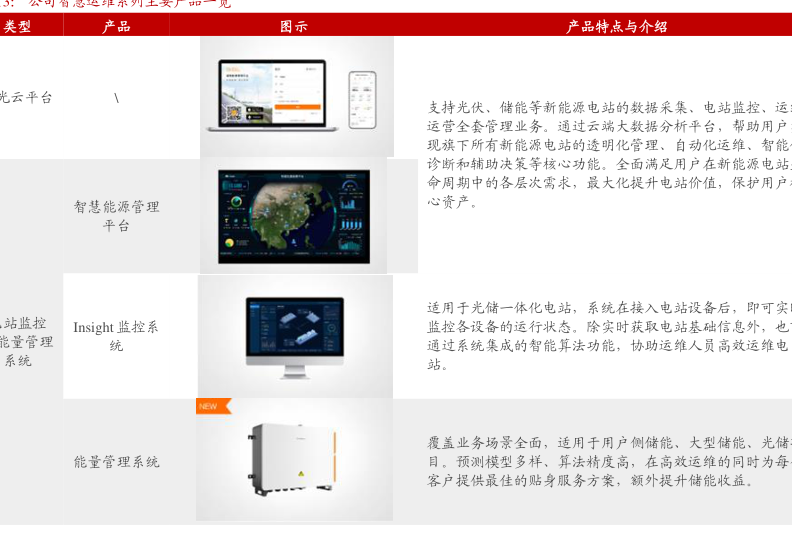Image resolution: width=792 pixels, height=546 pixels.
Task: Click the smartphone image beside the laptop
Action: coord(362,98)
